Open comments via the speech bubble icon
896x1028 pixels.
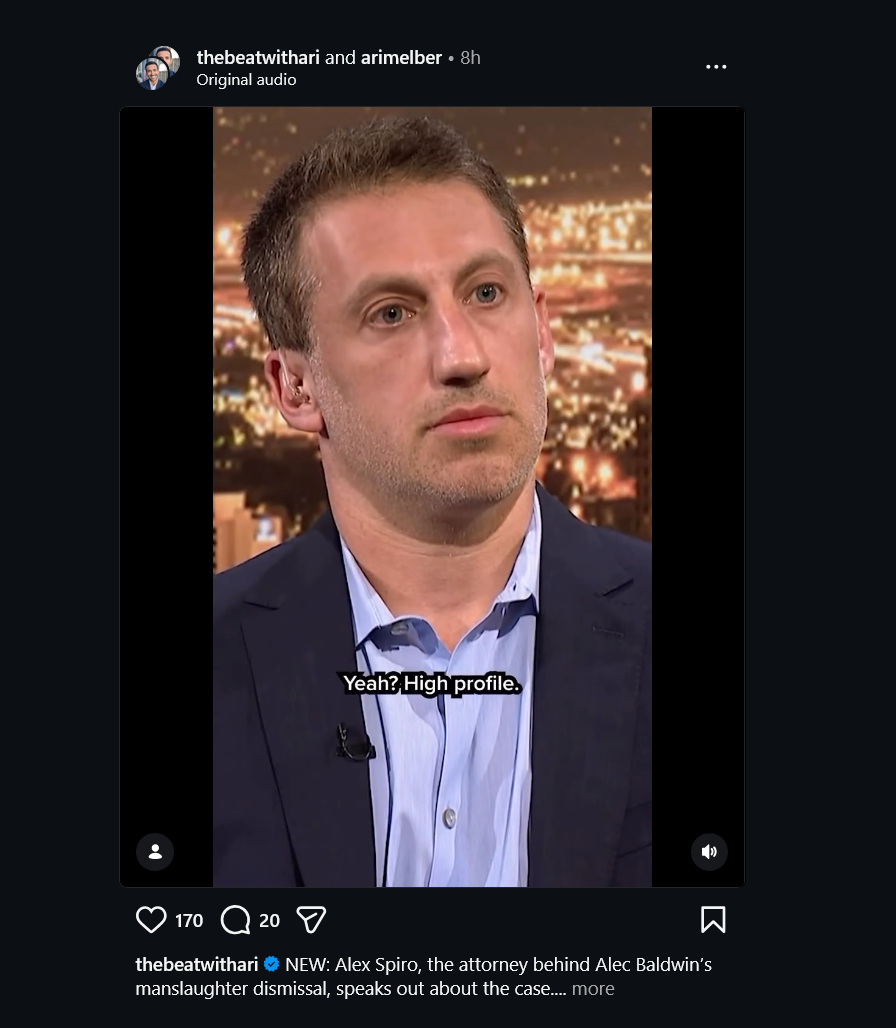click(x=235, y=920)
